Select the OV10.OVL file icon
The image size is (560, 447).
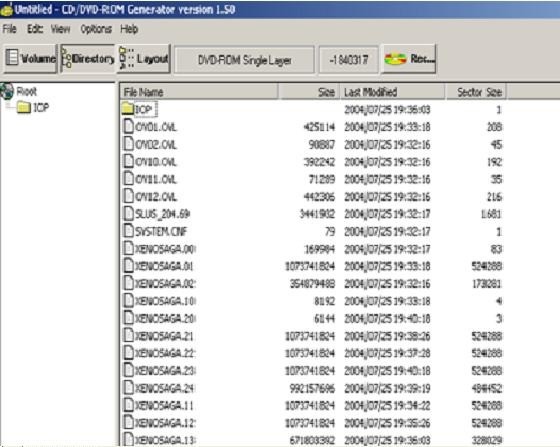[128, 161]
